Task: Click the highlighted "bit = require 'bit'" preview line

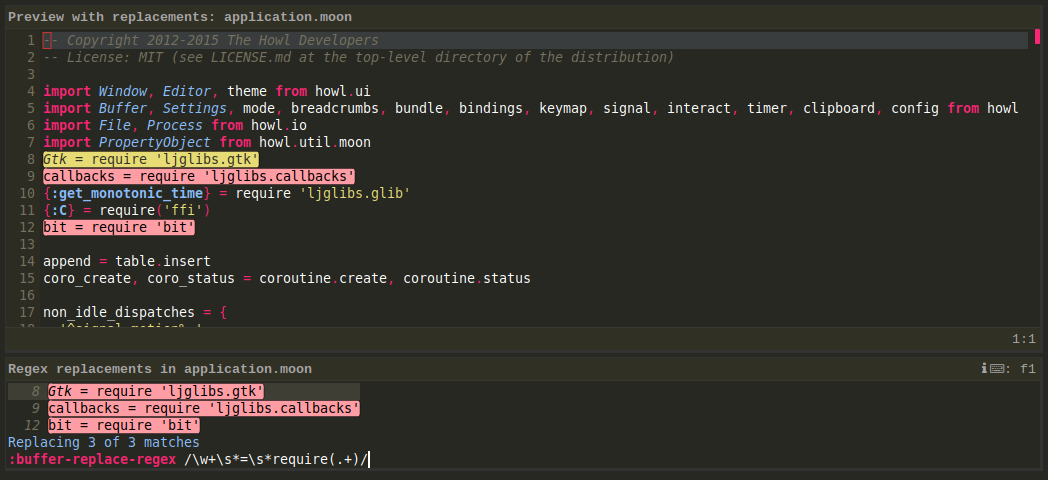Action: 119,227
